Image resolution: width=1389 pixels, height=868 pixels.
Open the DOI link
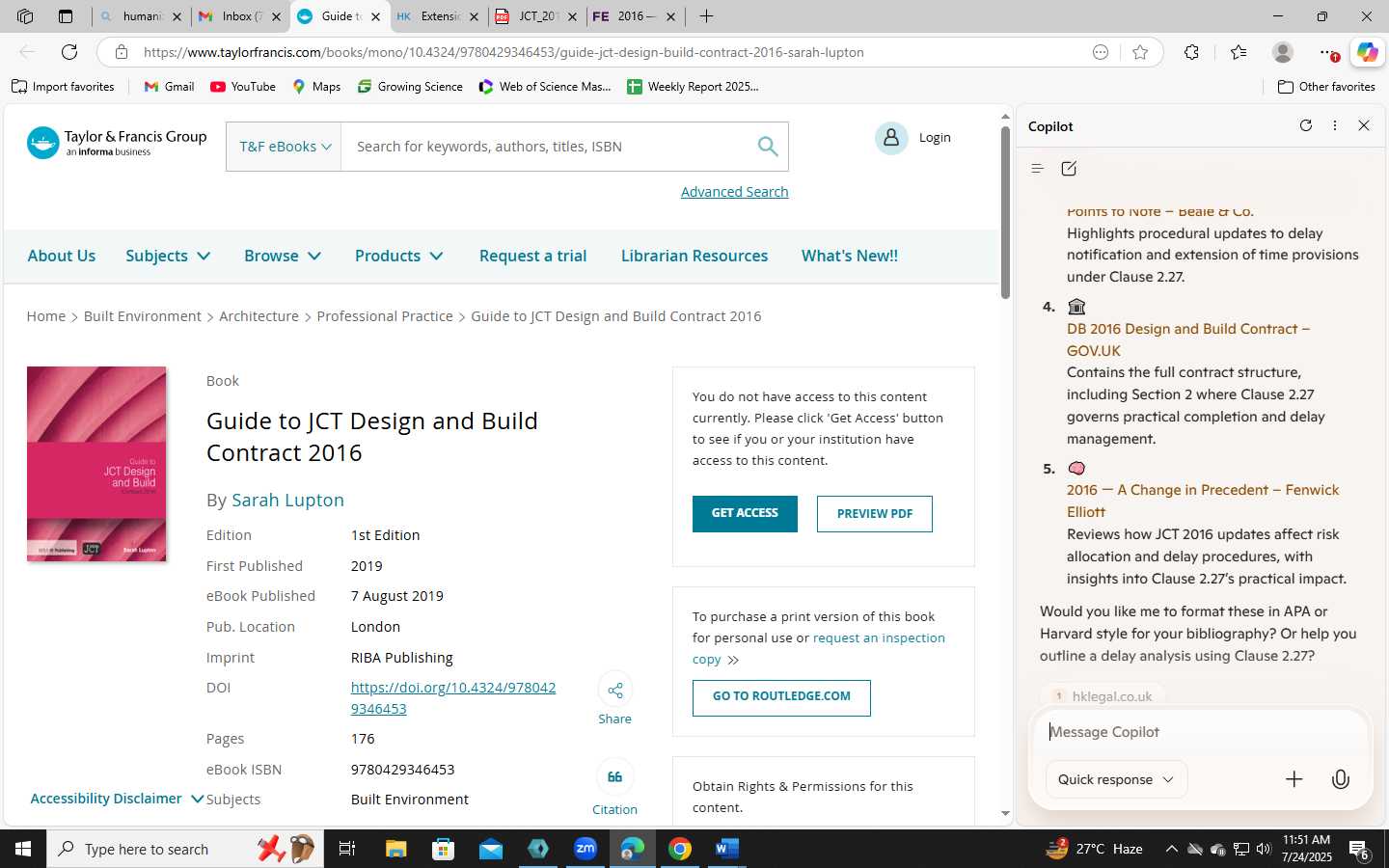[453, 698]
